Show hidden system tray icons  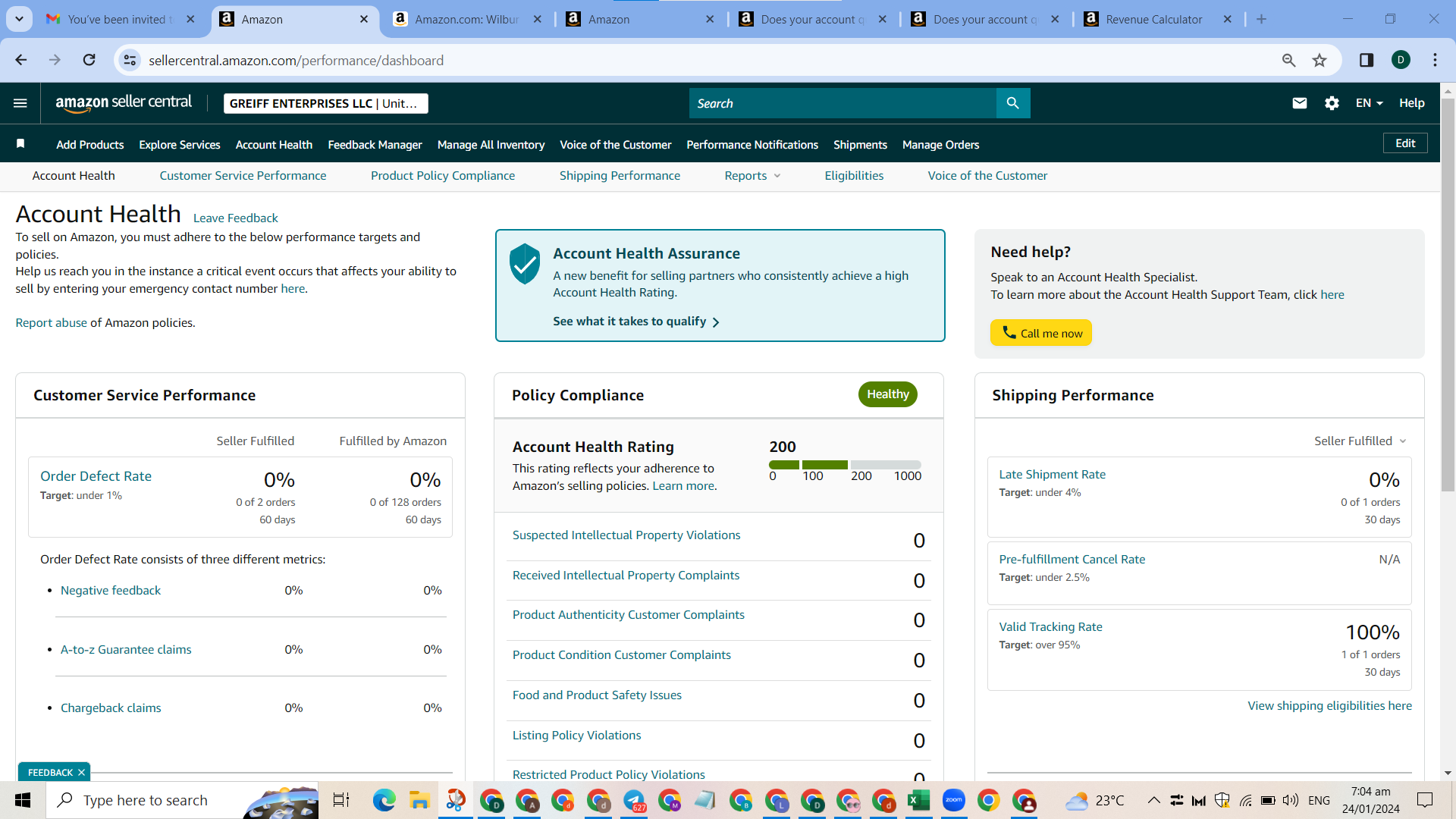(x=1153, y=800)
